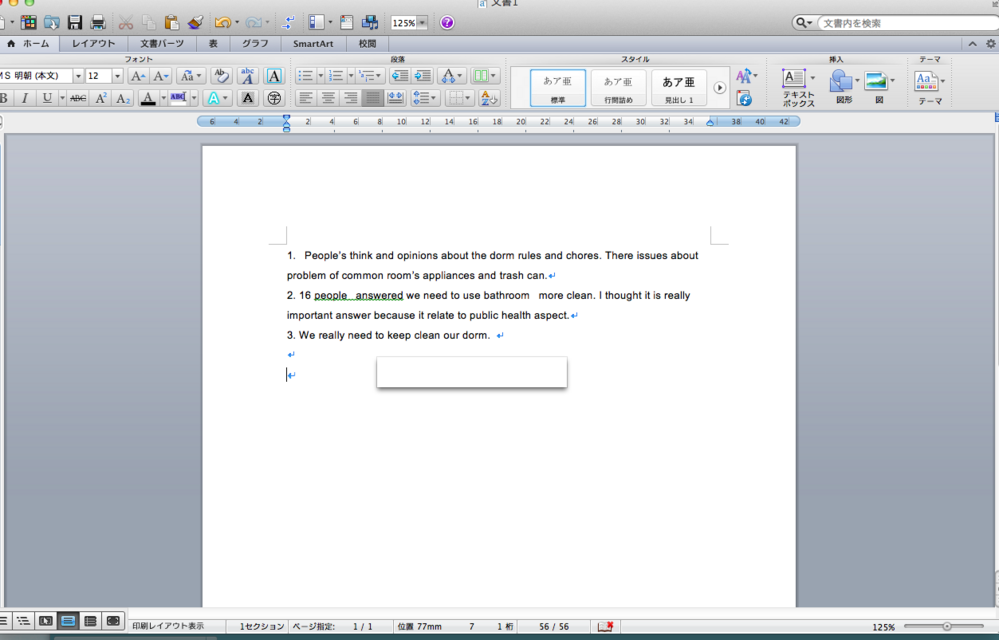Toggle justified alignment
The height and width of the screenshot is (640, 999).
click(373, 98)
